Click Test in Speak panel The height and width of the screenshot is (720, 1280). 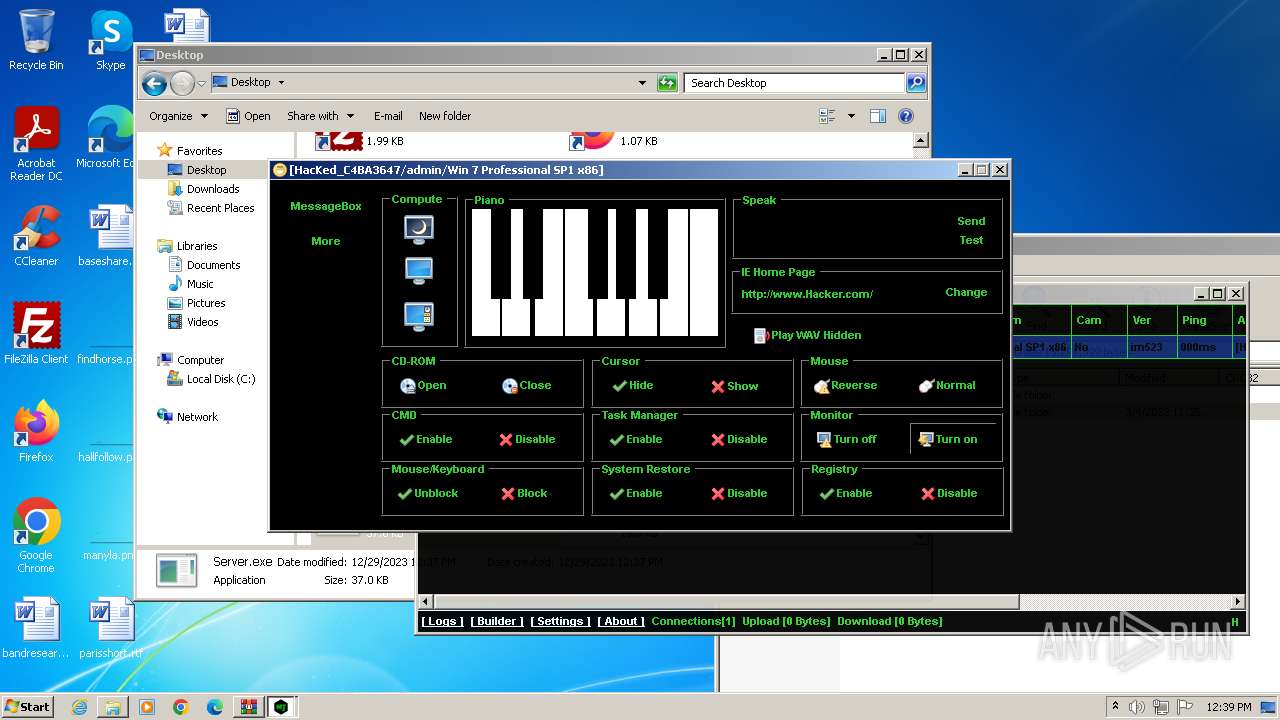(x=971, y=240)
